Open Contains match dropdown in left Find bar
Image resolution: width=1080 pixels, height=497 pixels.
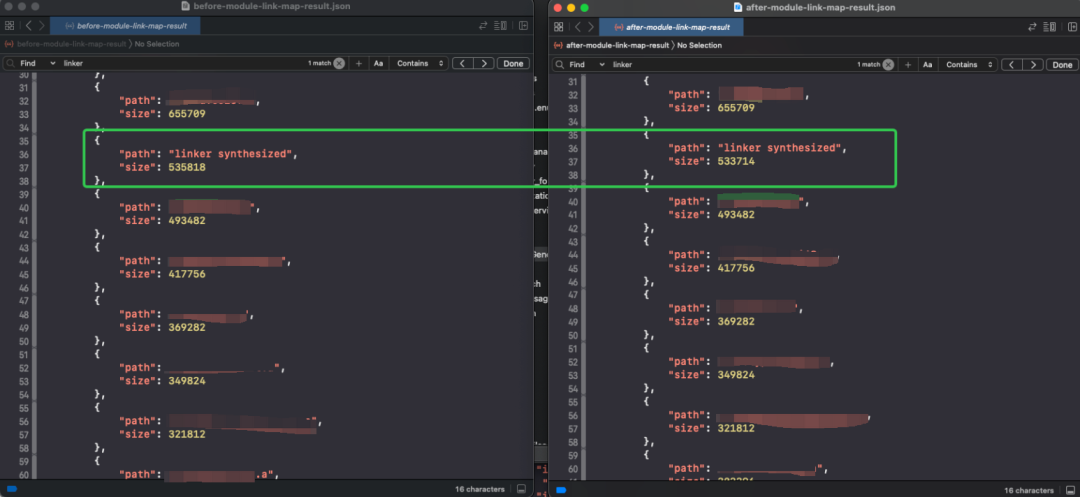(x=419, y=63)
